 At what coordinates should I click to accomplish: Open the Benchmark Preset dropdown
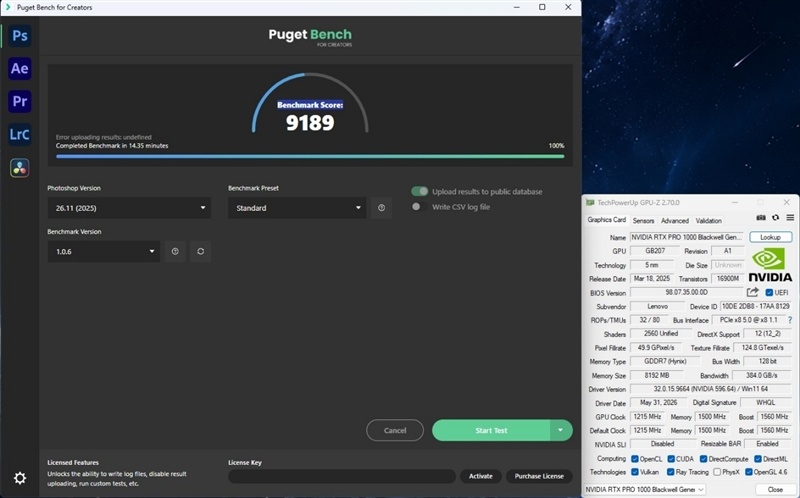coord(297,208)
